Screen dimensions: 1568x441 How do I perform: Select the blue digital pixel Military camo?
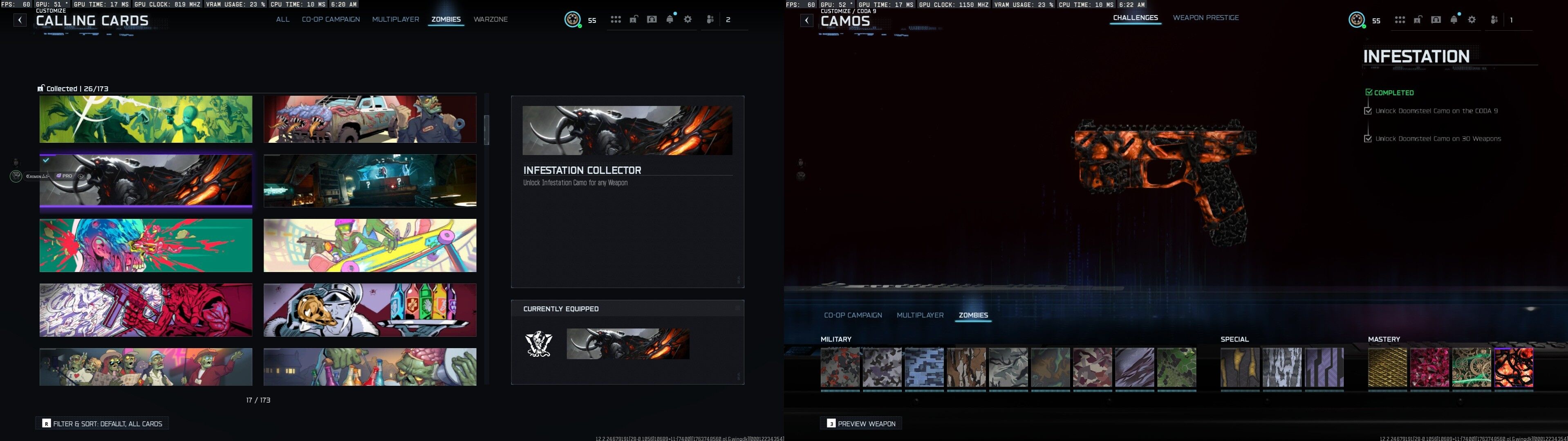point(924,367)
